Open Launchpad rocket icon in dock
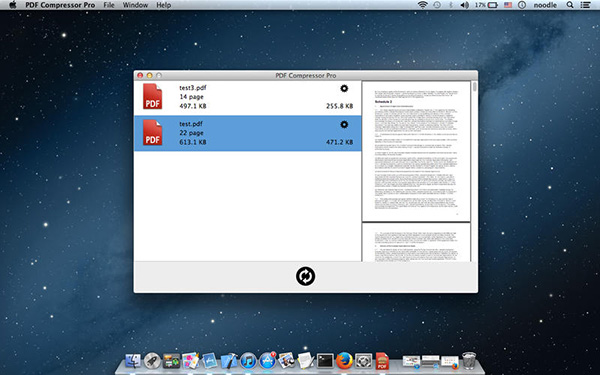The image size is (600, 375). pos(152,360)
